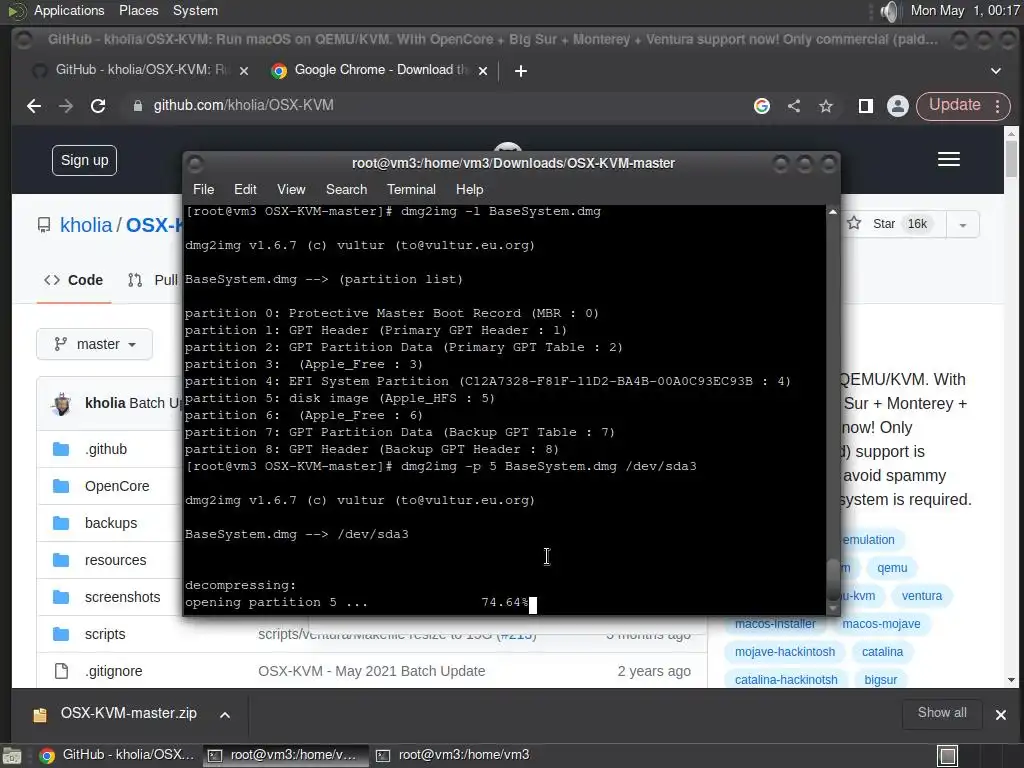Open the Chrome tab search chevron

(x=996, y=71)
